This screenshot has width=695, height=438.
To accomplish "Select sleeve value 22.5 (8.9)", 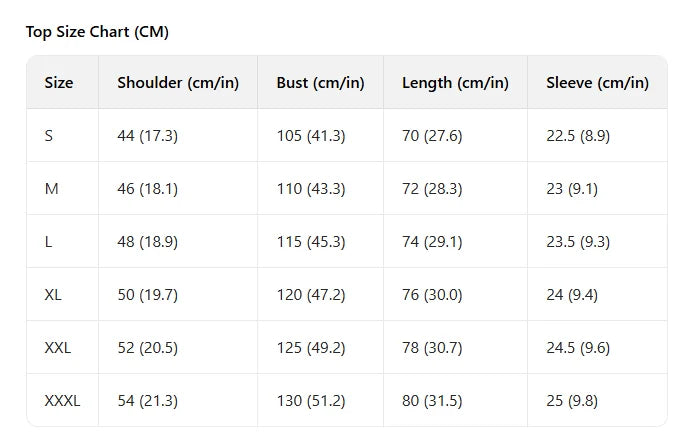I will tap(578, 136).
